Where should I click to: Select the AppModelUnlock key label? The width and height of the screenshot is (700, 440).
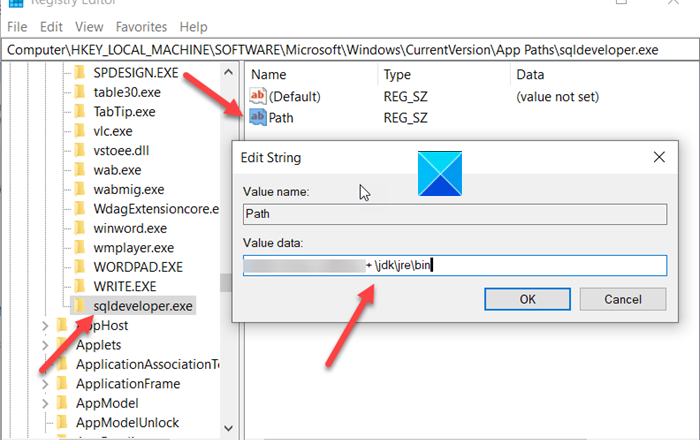tap(127, 423)
